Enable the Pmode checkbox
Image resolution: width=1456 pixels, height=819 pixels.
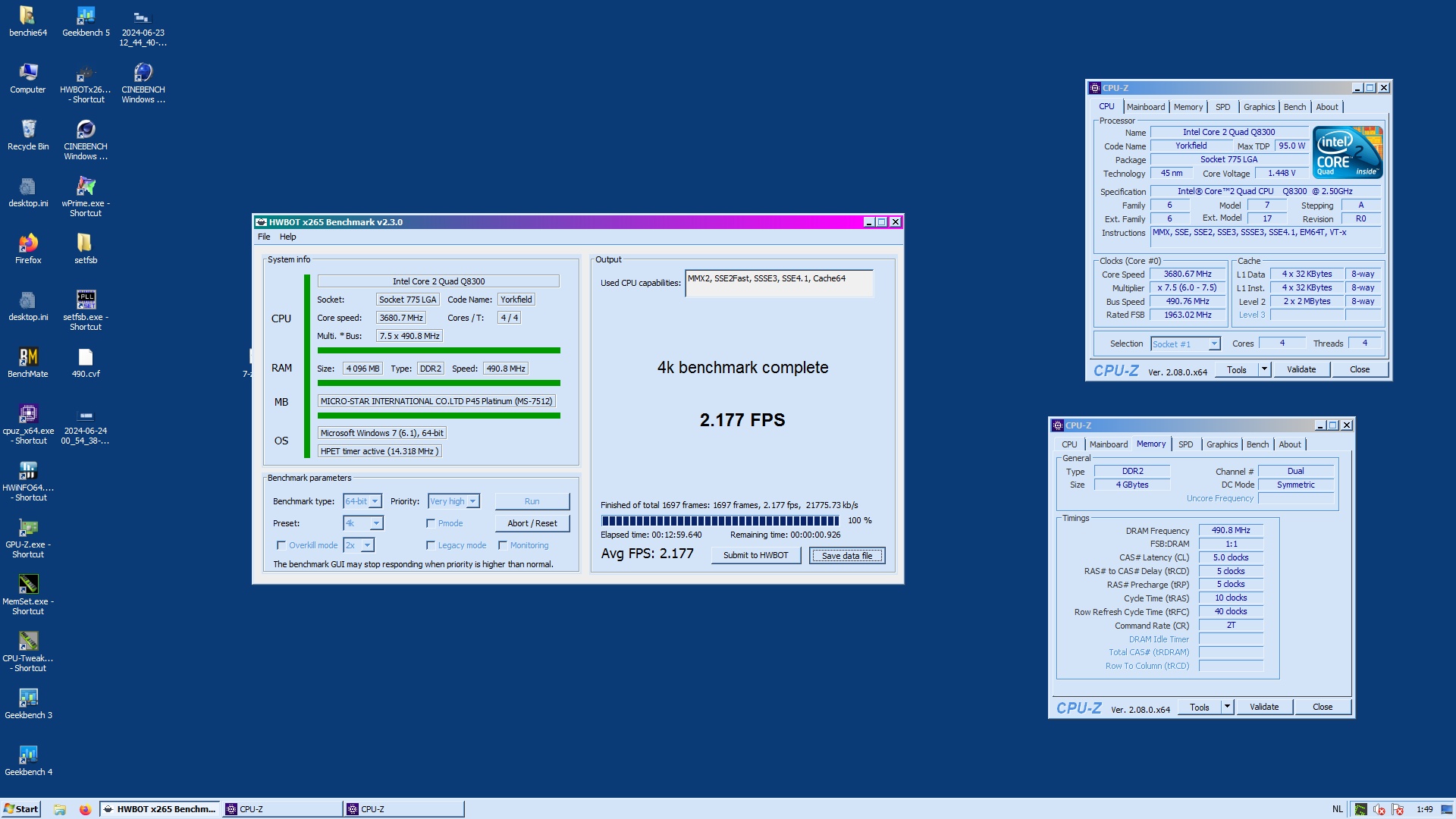[431, 523]
